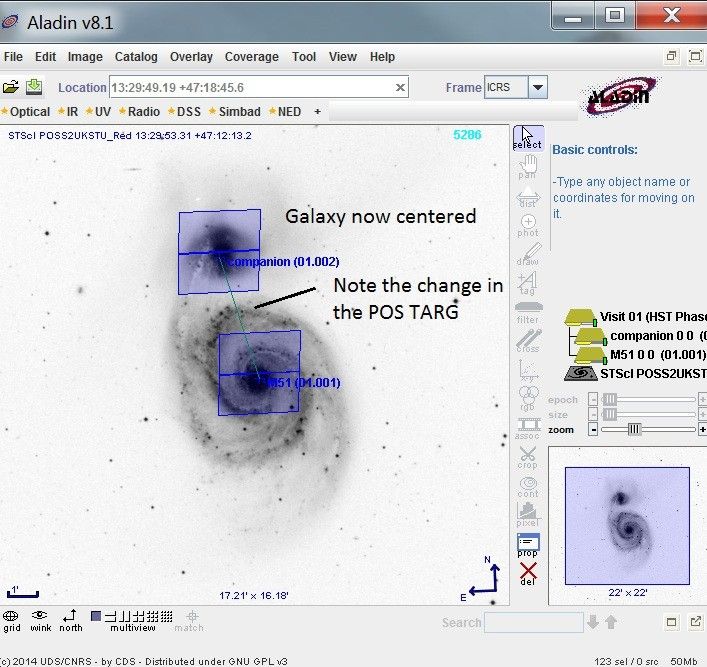Select the tag annotation tool
The image size is (707, 667).
(528, 284)
